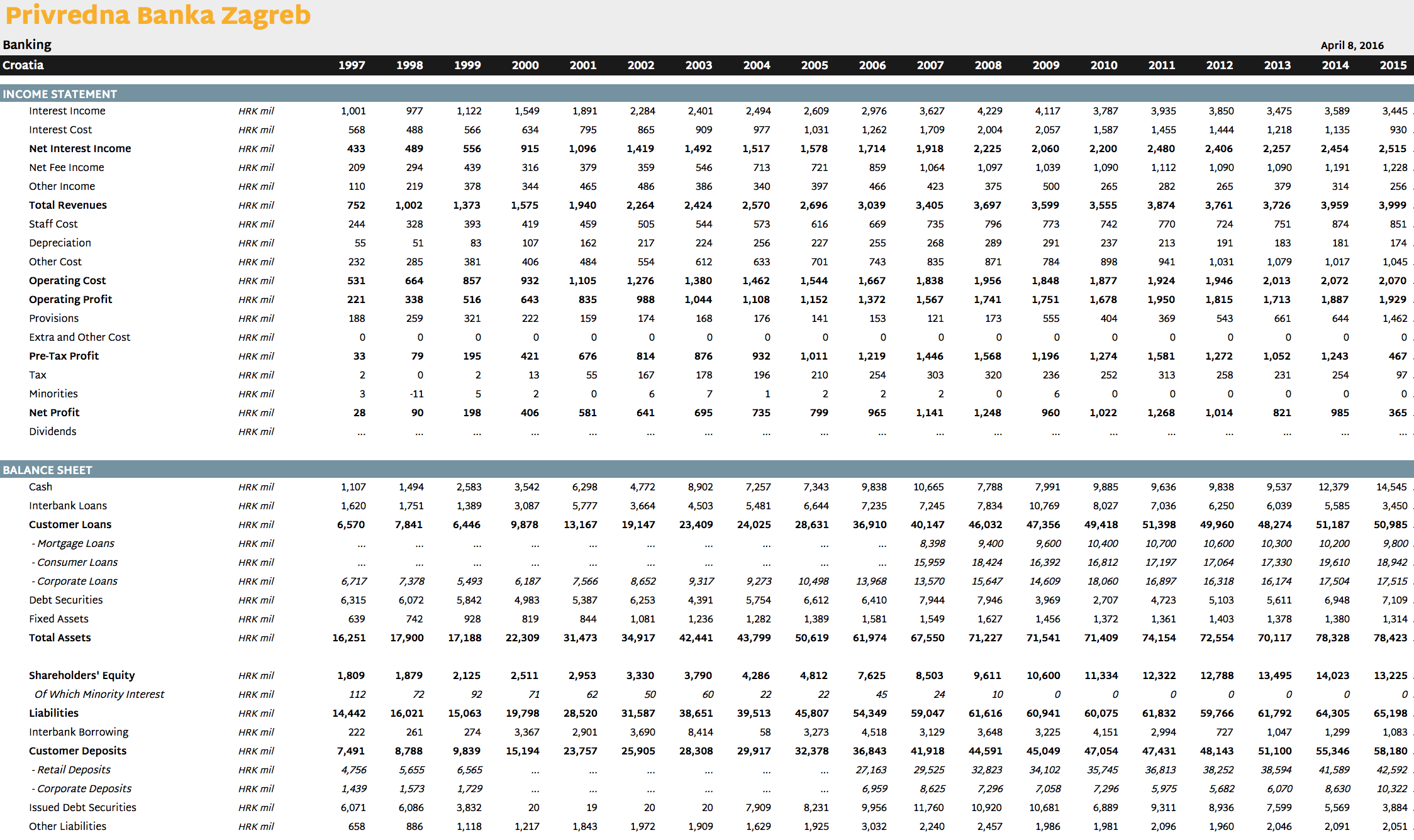
Task: Click the Provisions row label
Action: (x=53, y=318)
